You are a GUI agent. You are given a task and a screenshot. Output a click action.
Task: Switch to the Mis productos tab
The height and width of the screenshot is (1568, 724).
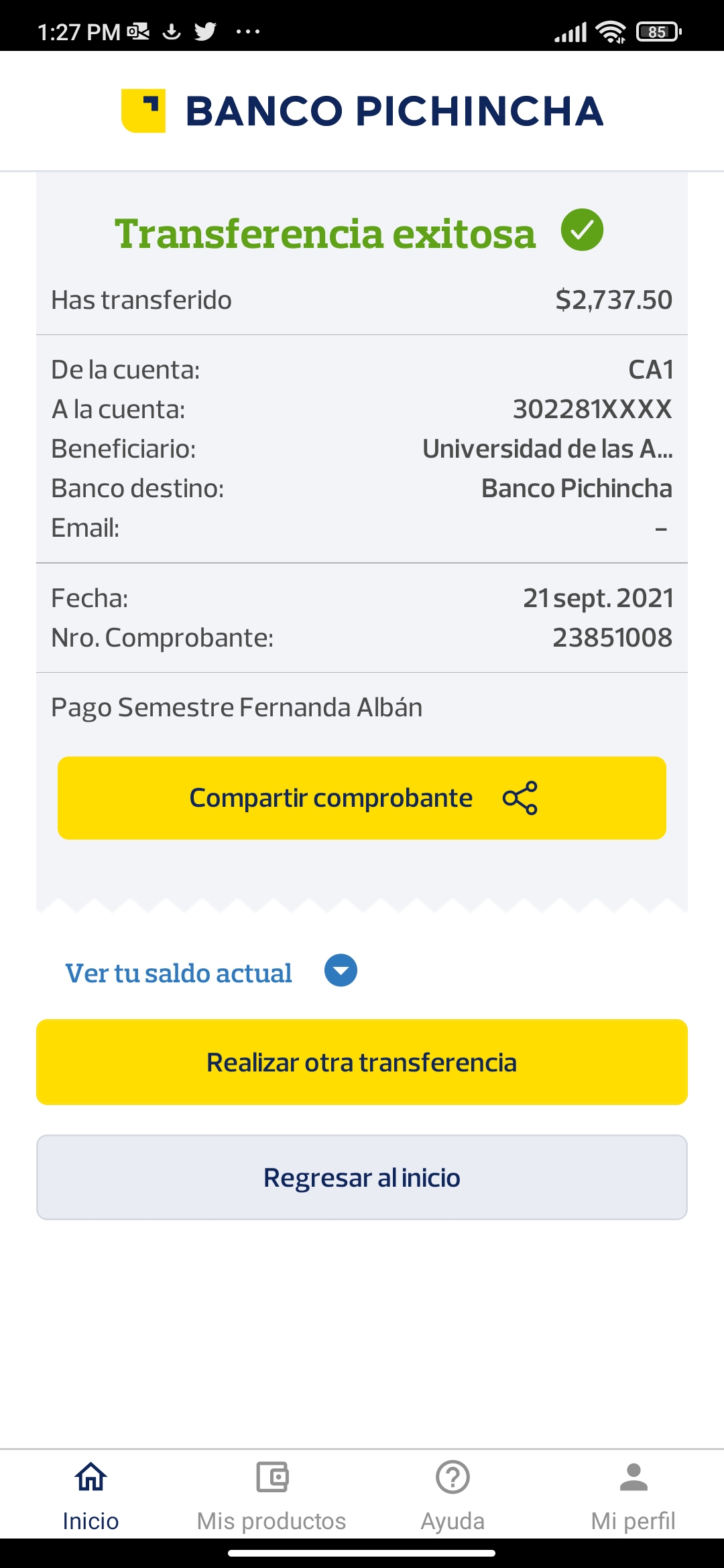(x=271, y=1521)
